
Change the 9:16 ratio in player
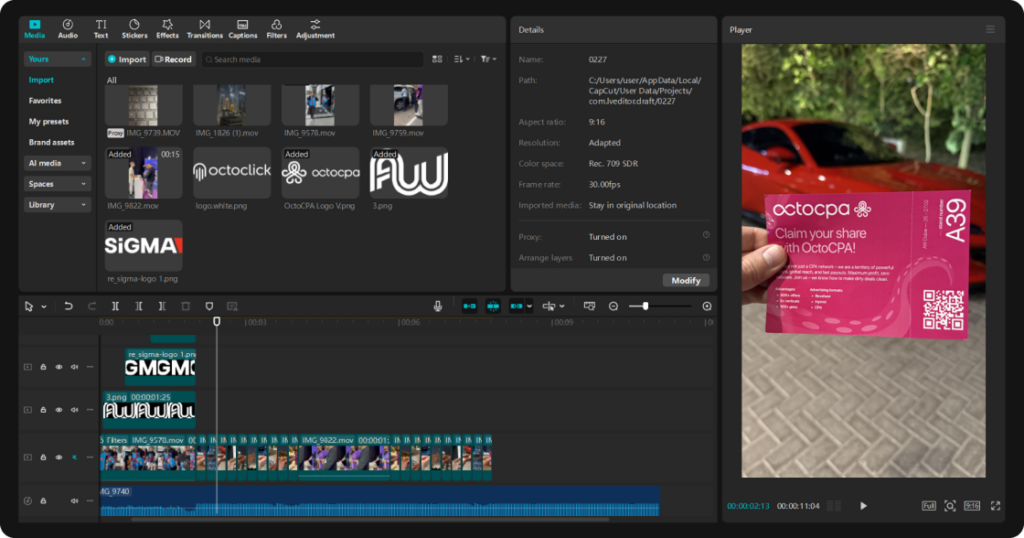[972, 505]
